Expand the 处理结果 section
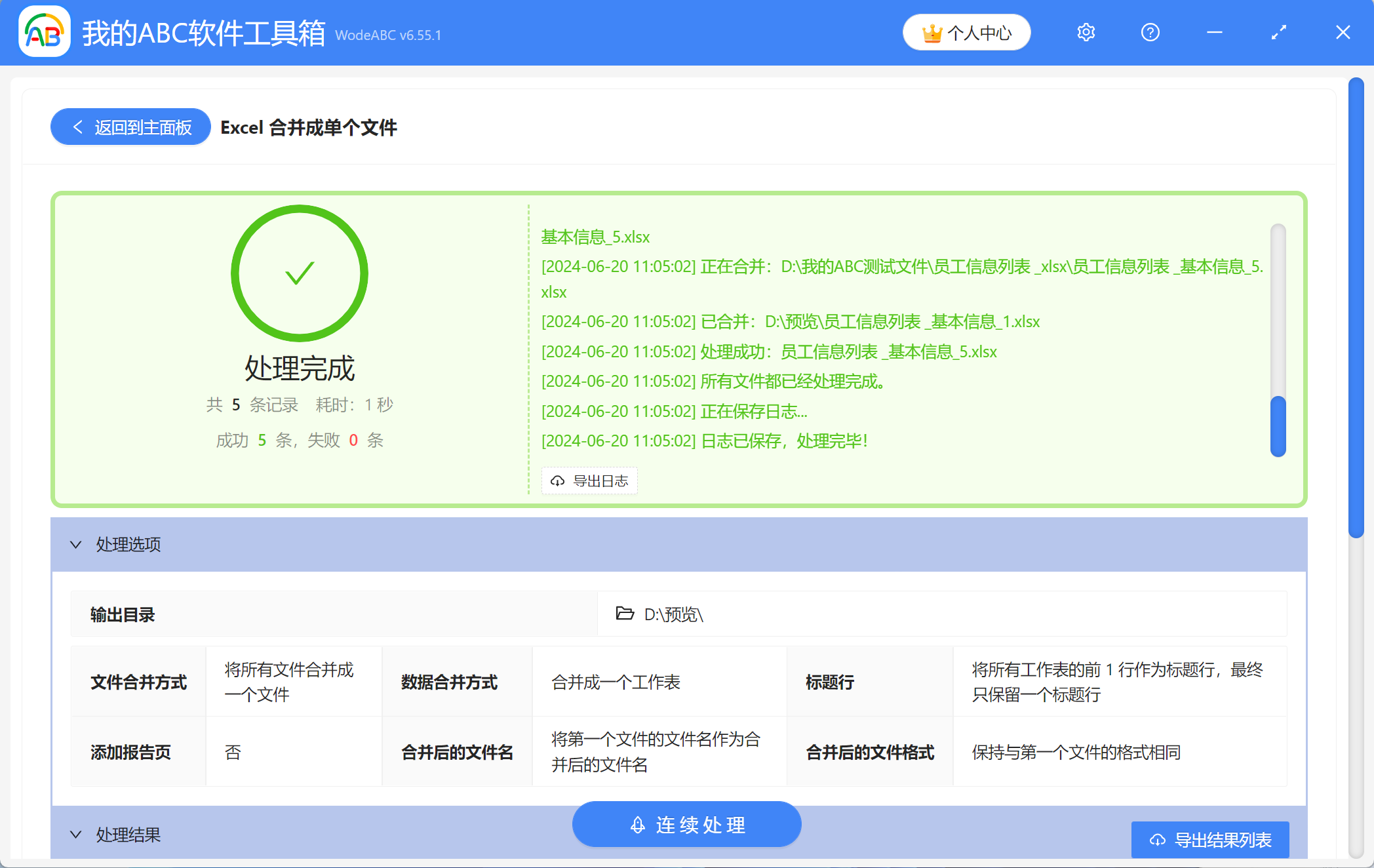 pos(75,835)
